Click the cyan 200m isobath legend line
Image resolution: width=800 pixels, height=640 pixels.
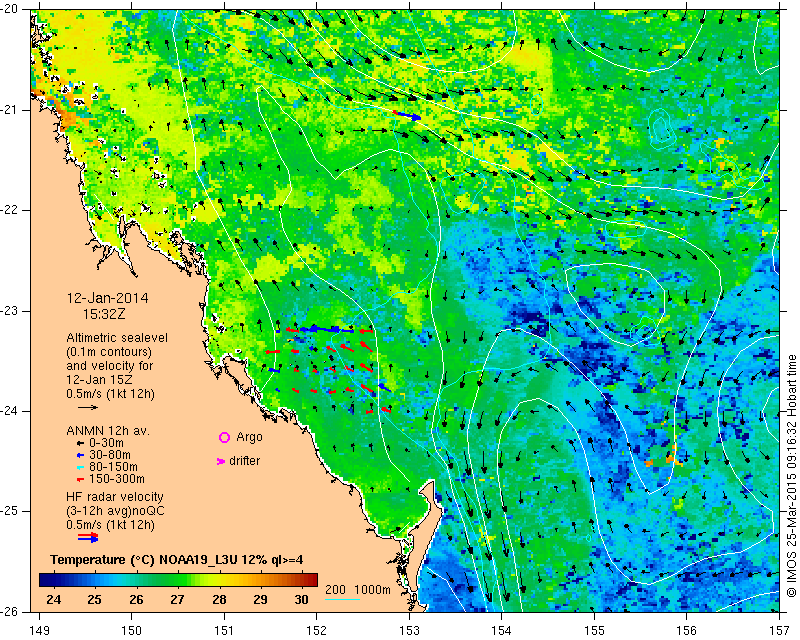point(342,599)
